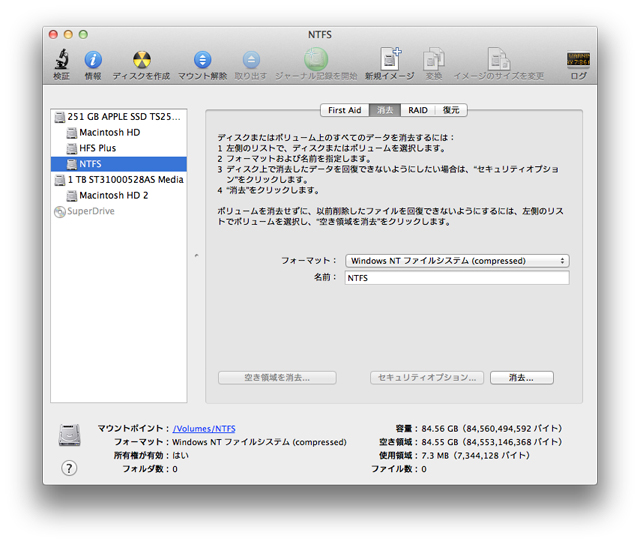
Task: Switch to the RAID tab
Action: (x=418, y=110)
